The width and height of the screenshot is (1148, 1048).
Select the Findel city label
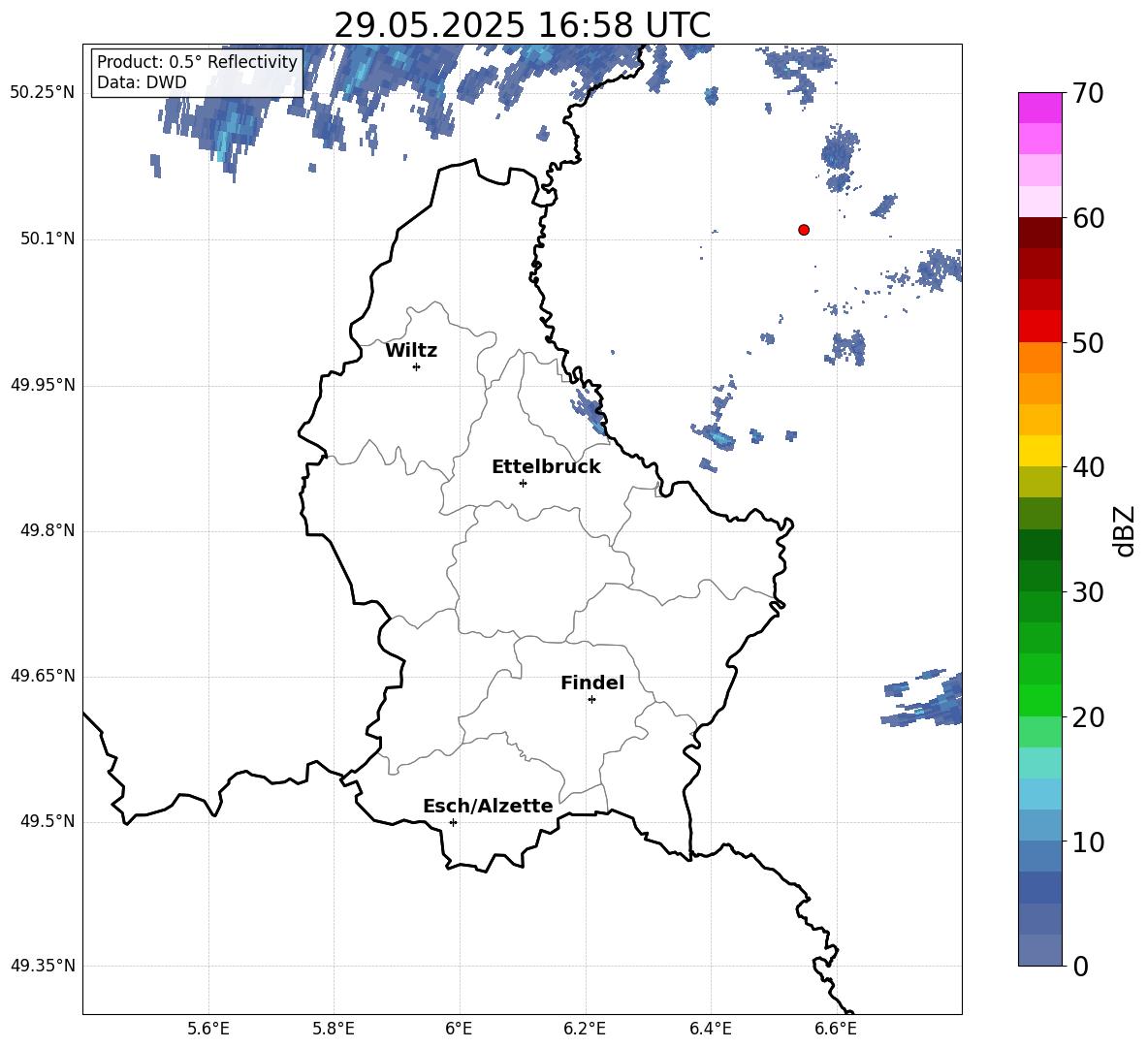(592, 683)
